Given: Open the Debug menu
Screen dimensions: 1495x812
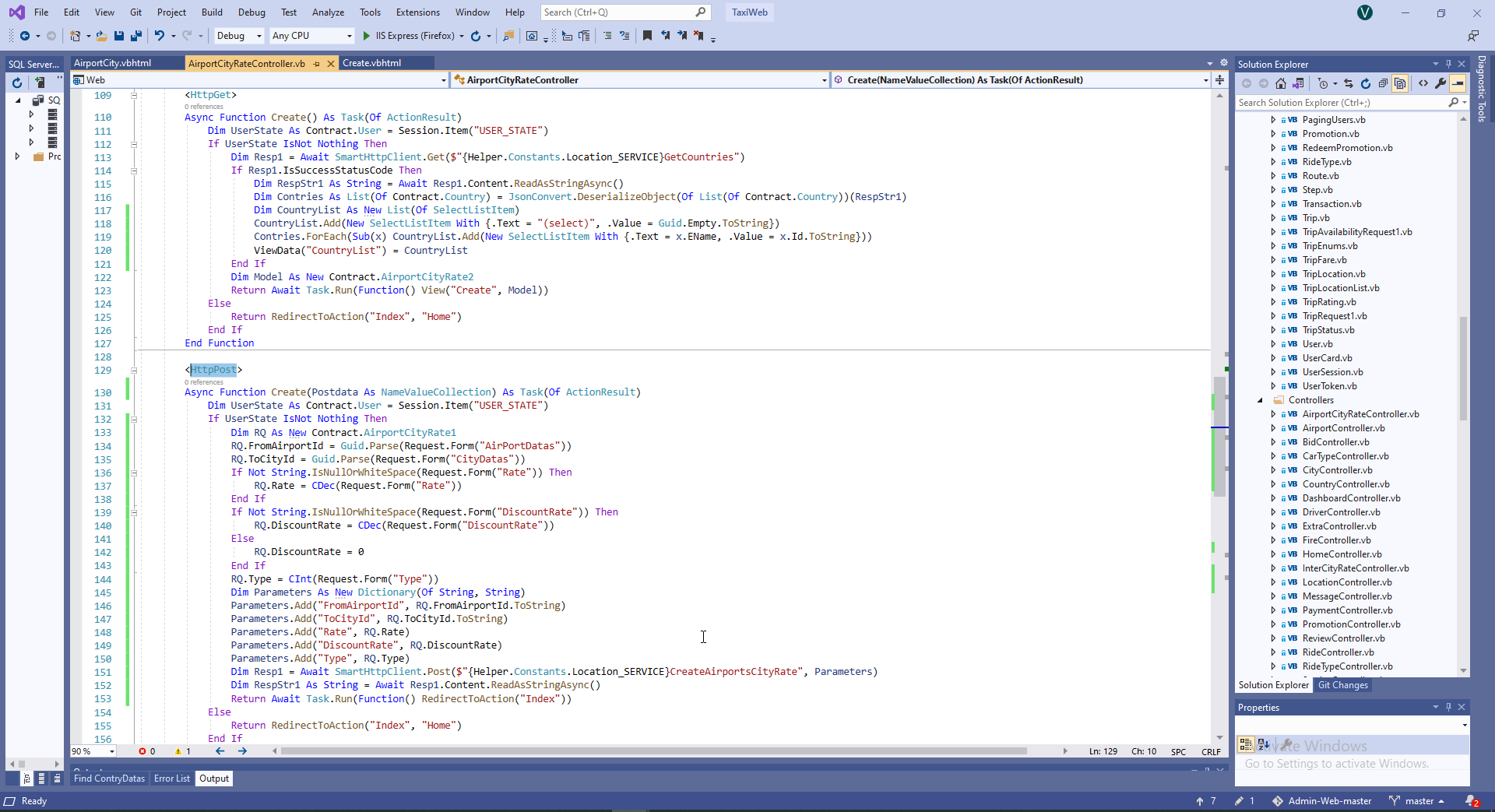Looking at the screenshot, I should pos(252,12).
